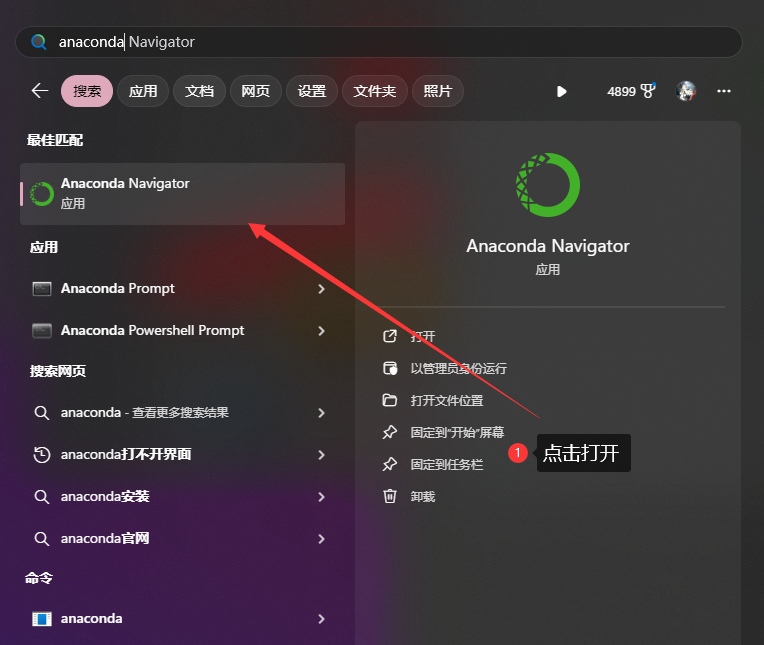The width and height of the screenshot is (764, 645).
Task: Expand chevron for anaconda安装
Action: (x=321, y=497)
